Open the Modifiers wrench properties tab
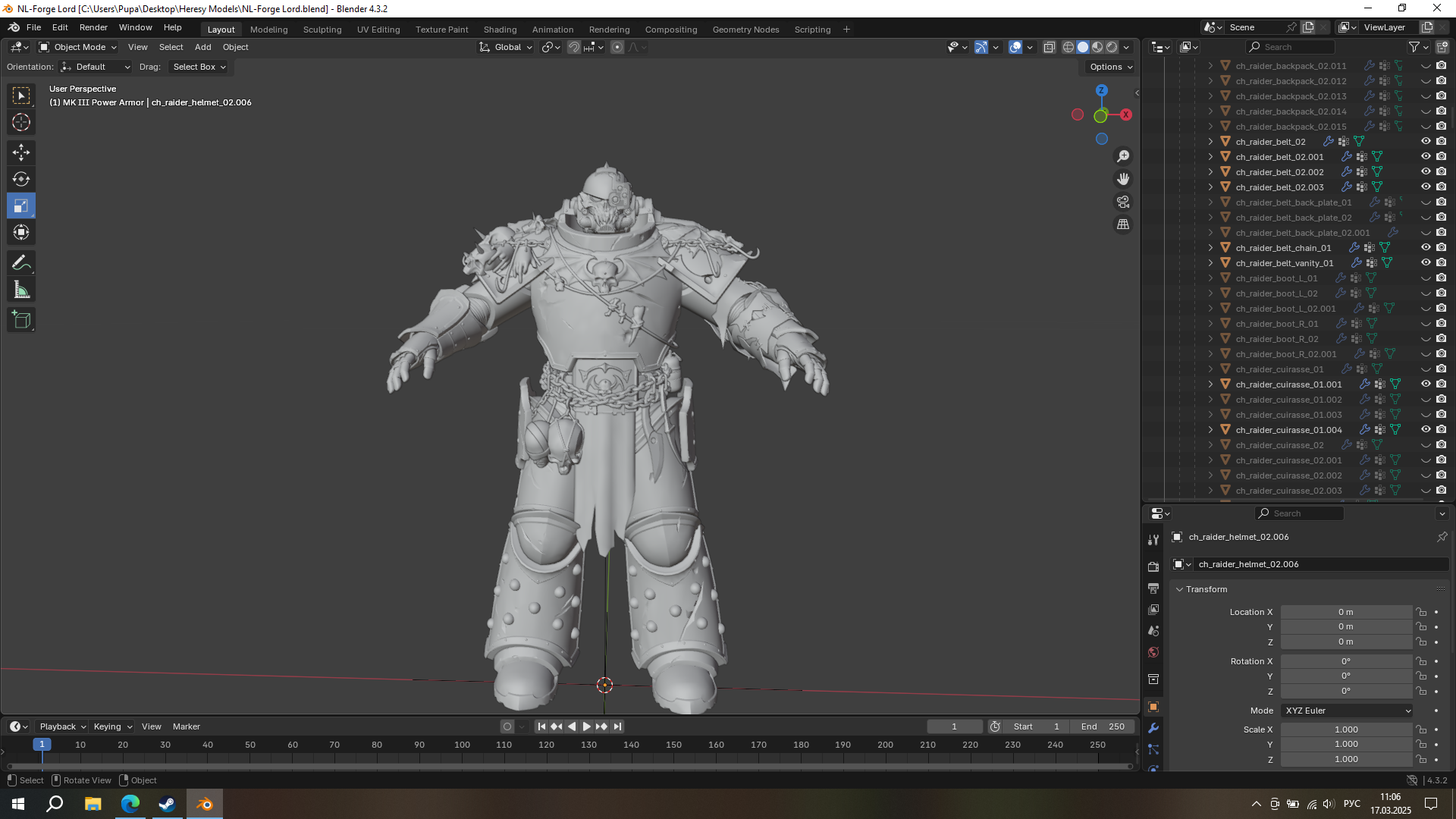The height and width of the screenshot is (819, 1456). pyautogui.click(x=1153, y=728)
